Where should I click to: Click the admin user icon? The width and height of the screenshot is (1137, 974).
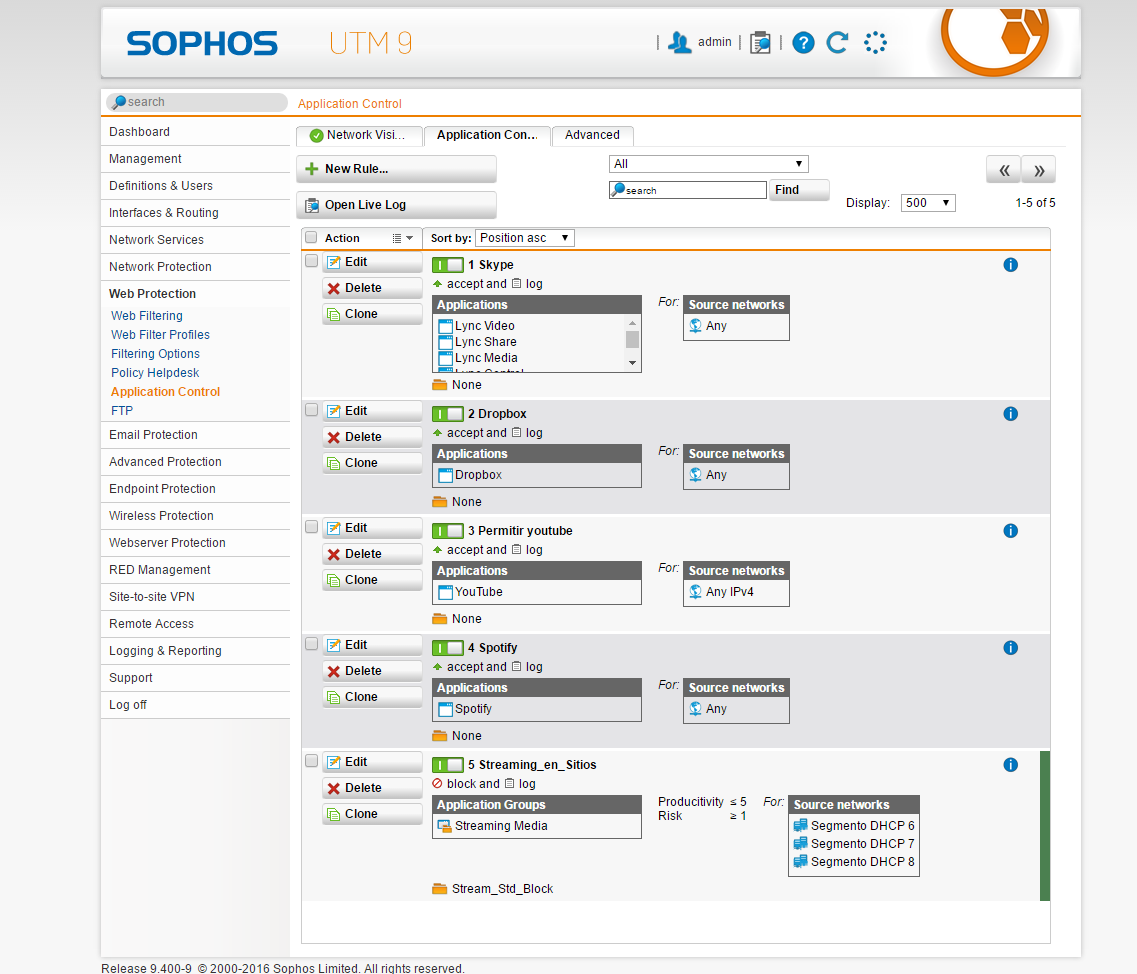click(x=679, y=43)
